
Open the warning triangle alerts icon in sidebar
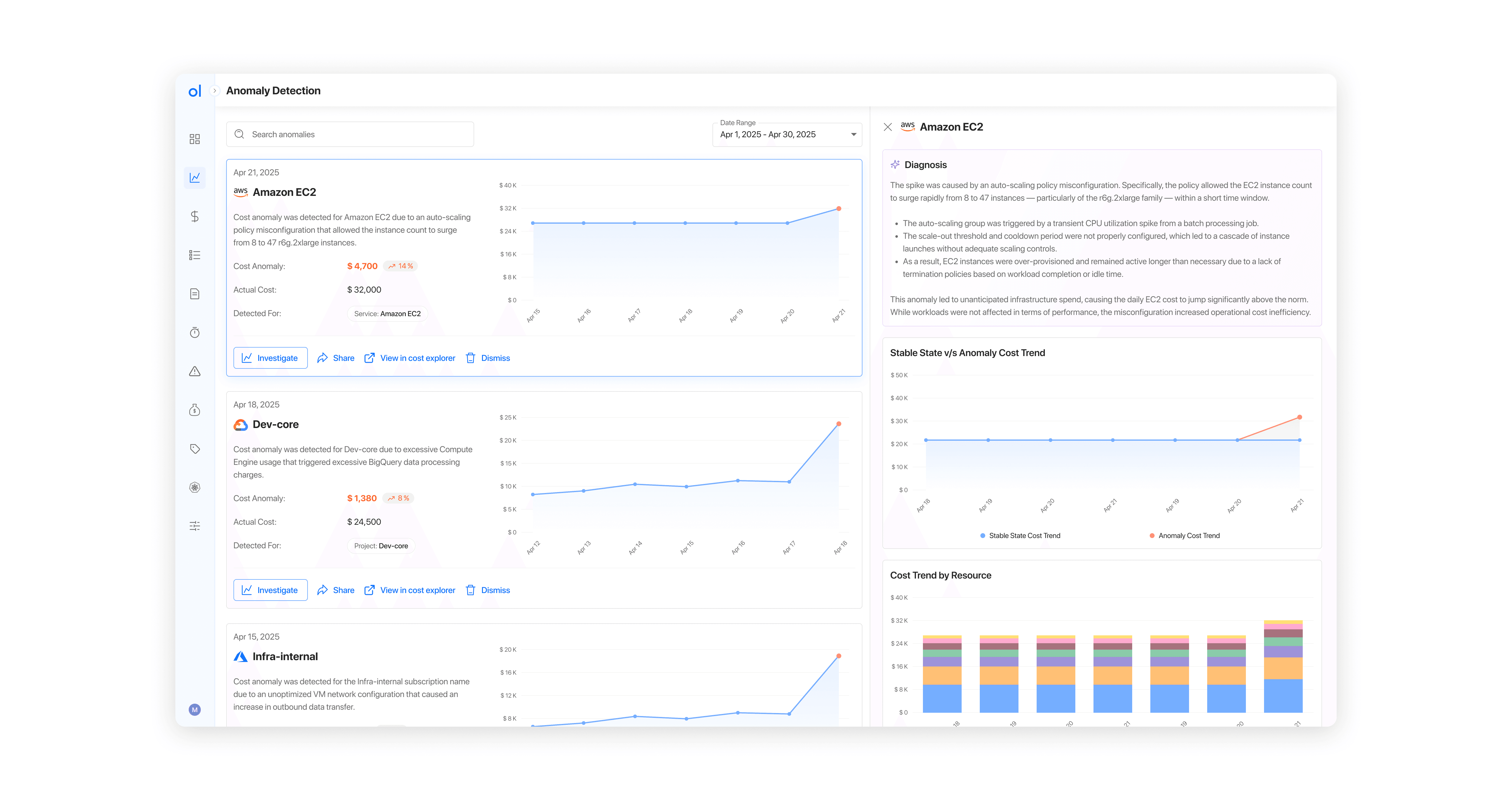tap(195, 371)
